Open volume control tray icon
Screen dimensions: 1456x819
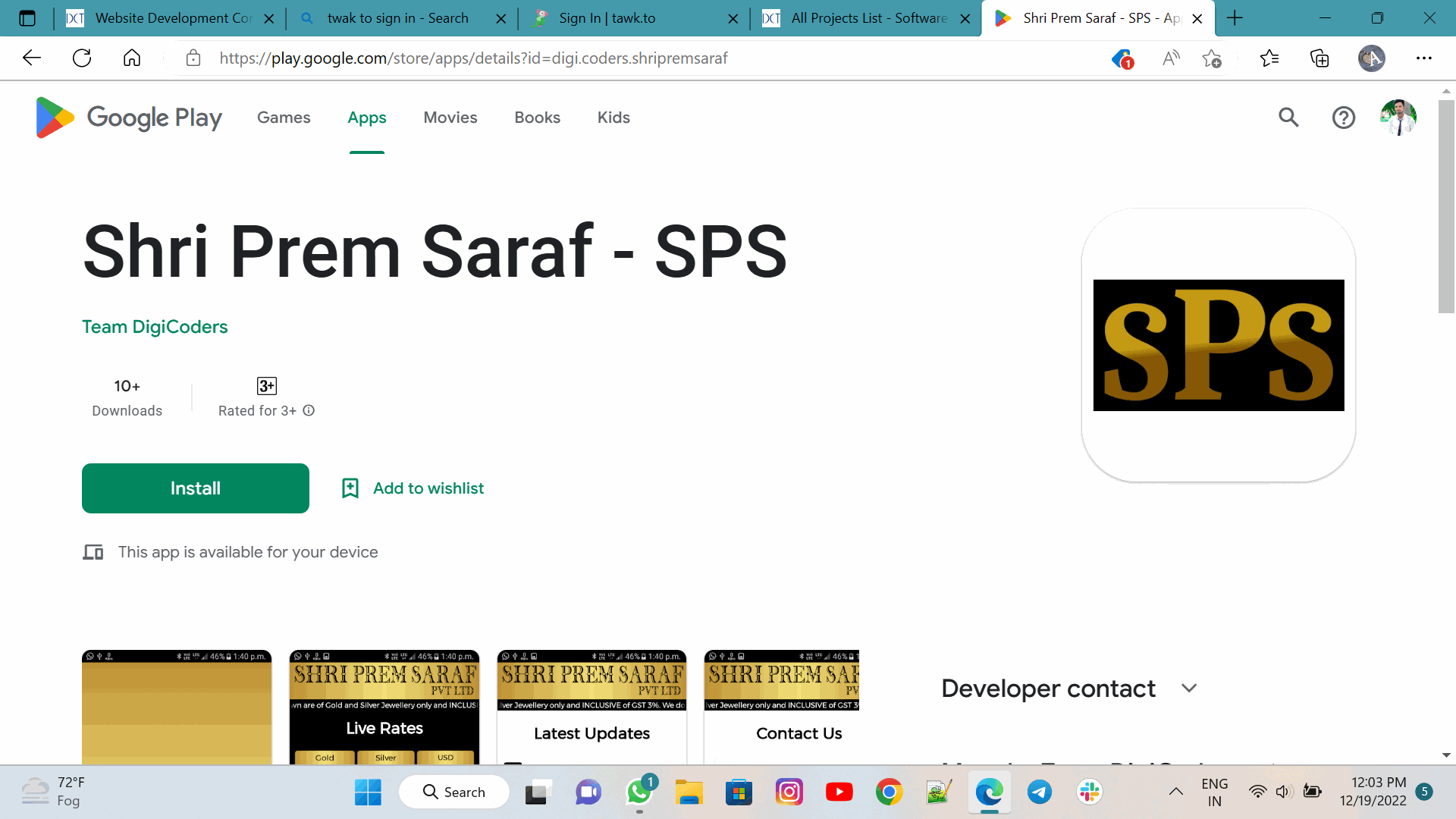tap(1283, 792)
